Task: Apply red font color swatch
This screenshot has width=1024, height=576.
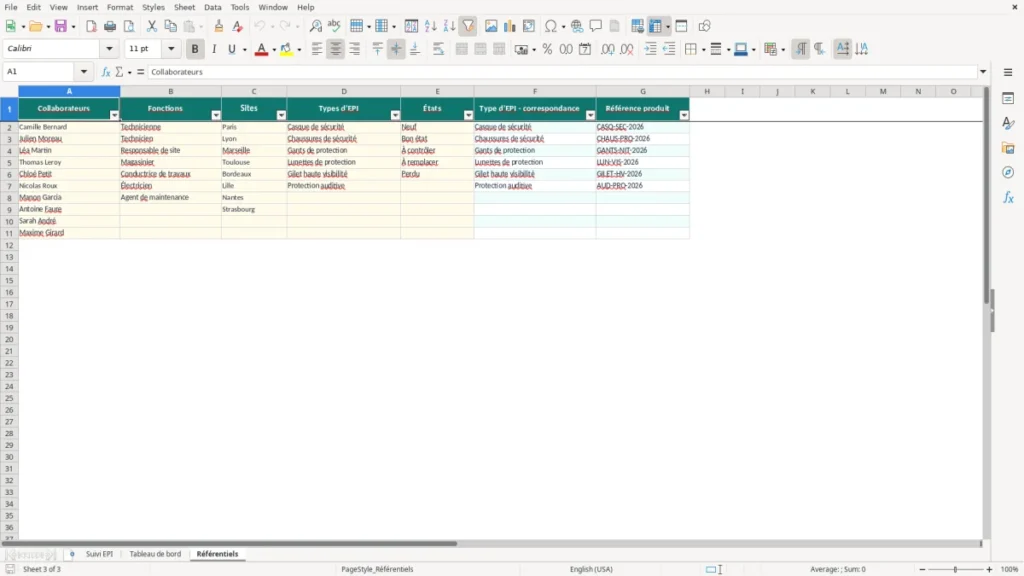Action: point(261,49)
